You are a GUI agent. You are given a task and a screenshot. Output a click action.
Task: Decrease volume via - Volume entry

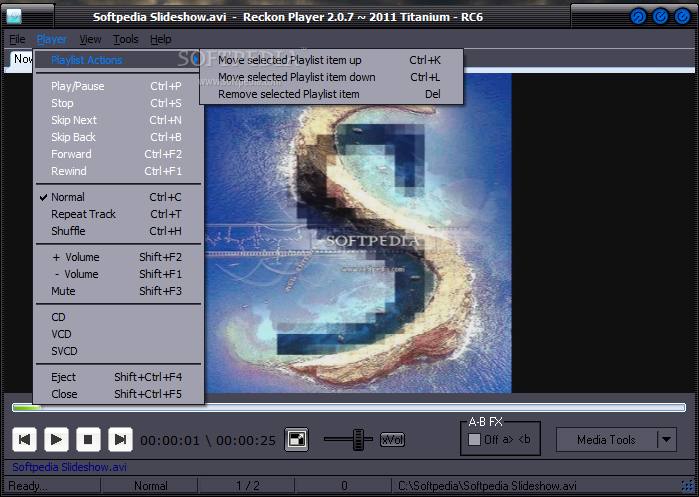point(119,274)
